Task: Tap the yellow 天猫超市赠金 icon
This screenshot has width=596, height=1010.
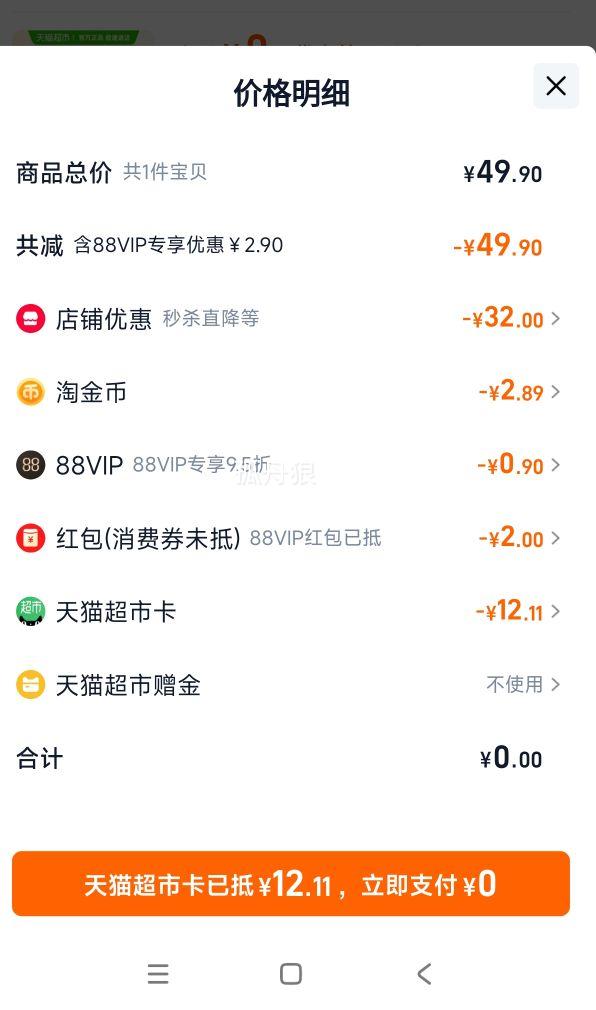Action: [x=30, y=685]
